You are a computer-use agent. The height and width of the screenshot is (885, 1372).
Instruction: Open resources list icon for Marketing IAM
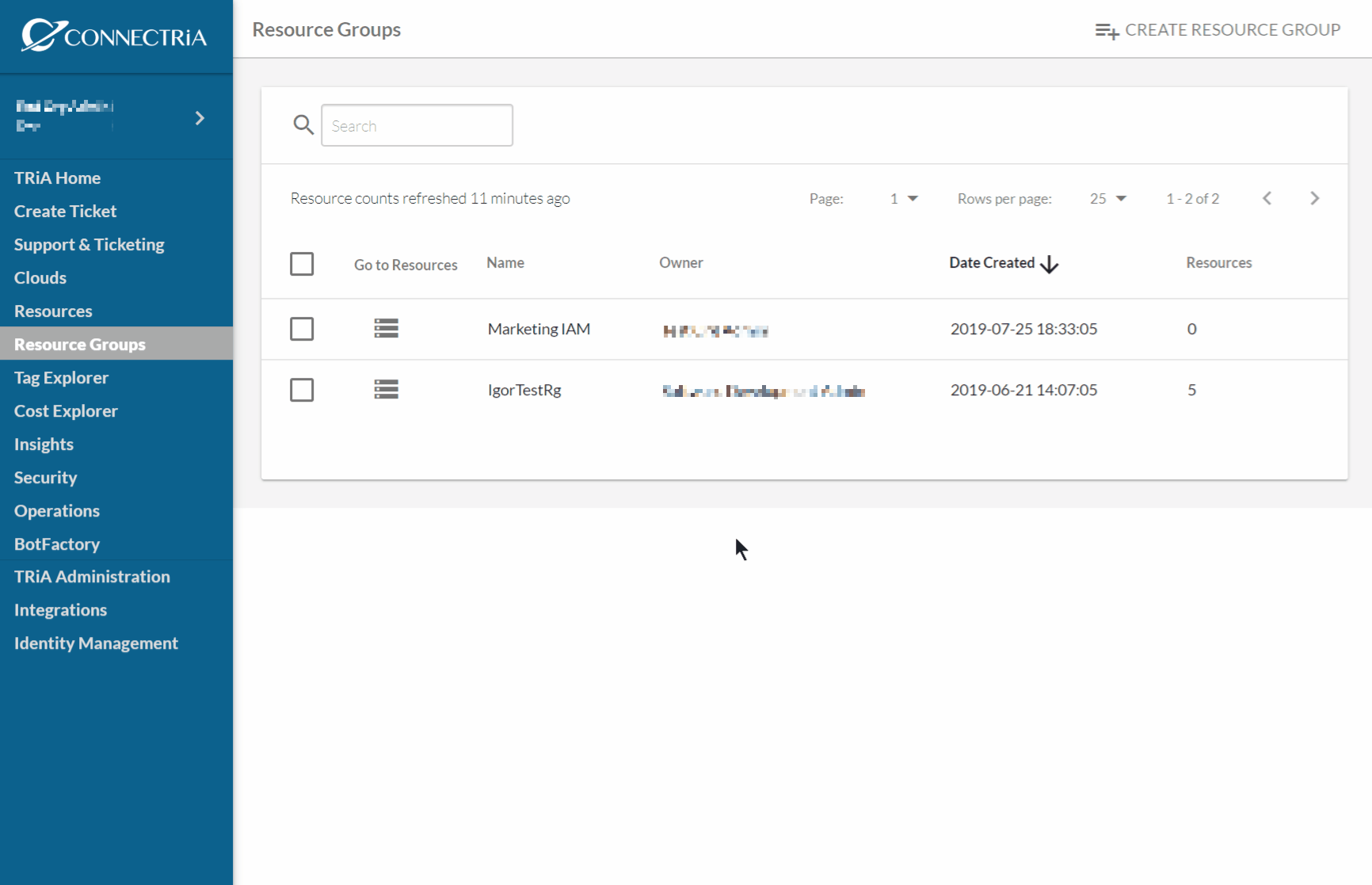click(387, 328)
